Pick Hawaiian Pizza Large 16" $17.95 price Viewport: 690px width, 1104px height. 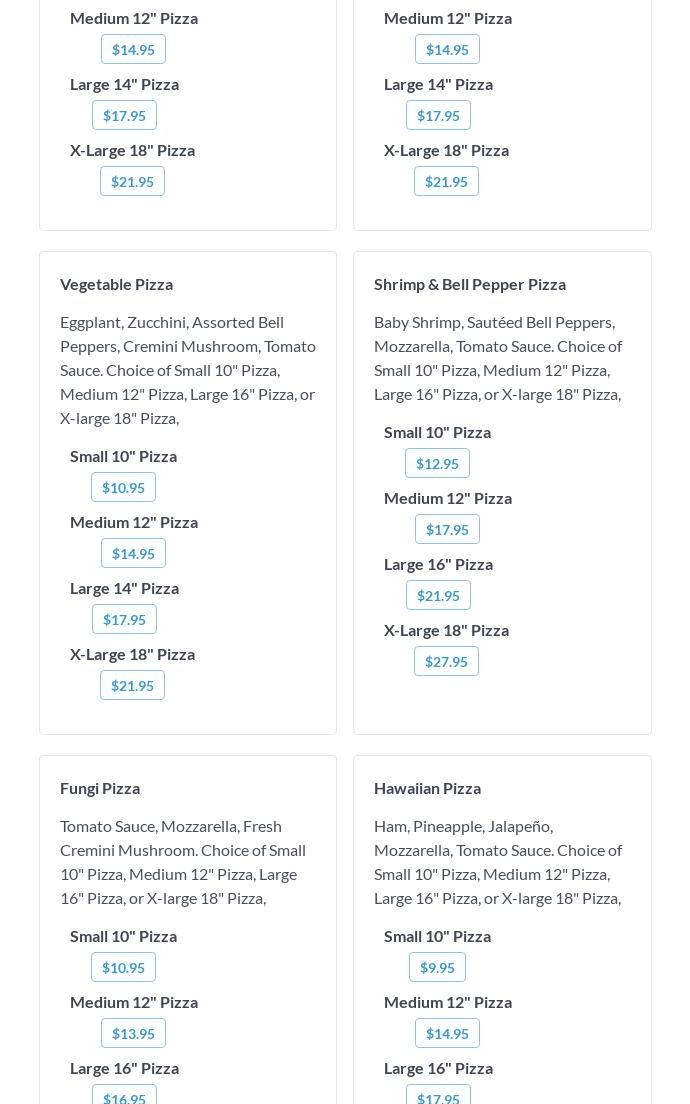pos(438,1096)
